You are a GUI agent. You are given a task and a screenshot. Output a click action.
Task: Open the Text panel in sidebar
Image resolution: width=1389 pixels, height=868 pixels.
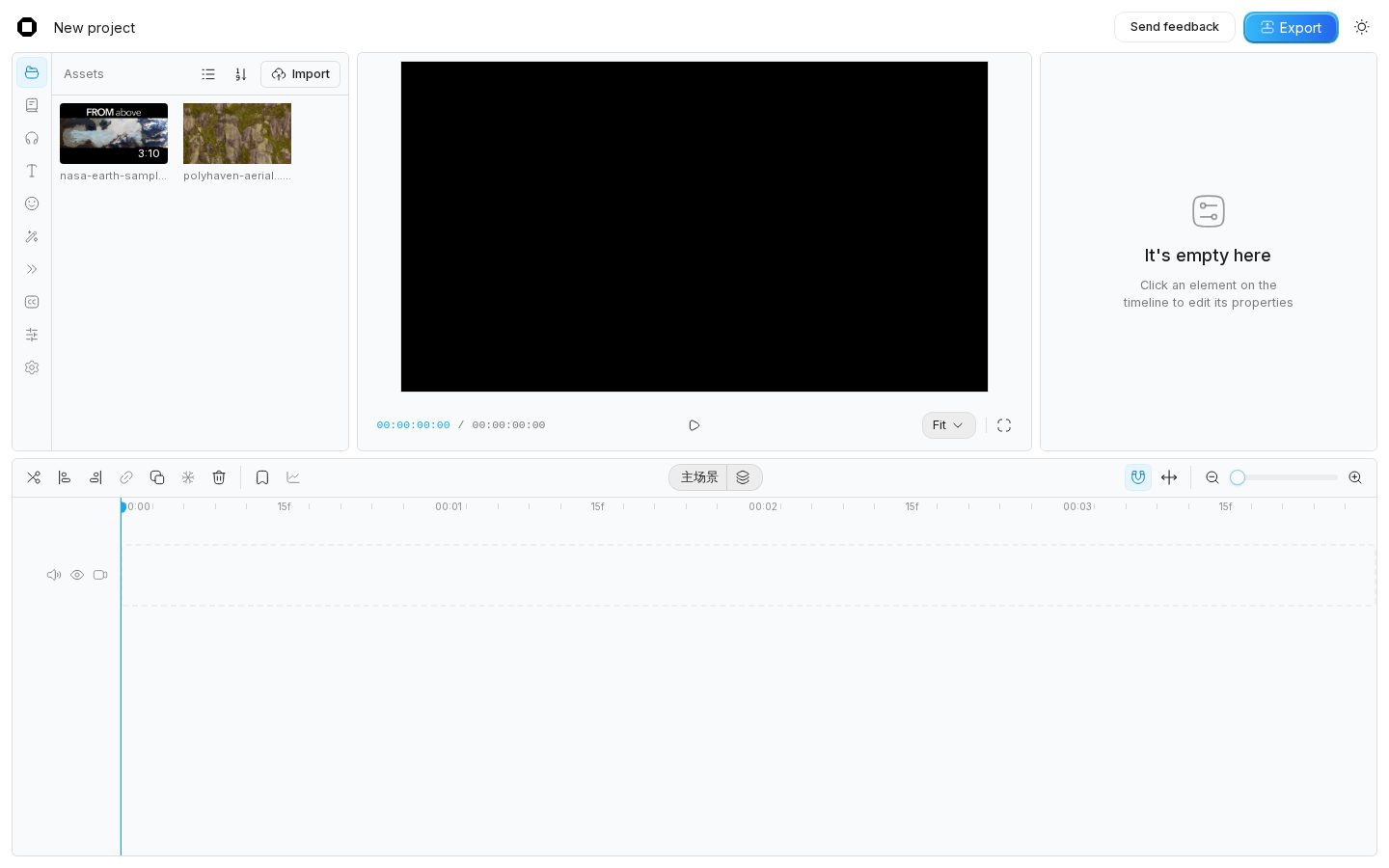pyautogui.click(x=32, y=171)
